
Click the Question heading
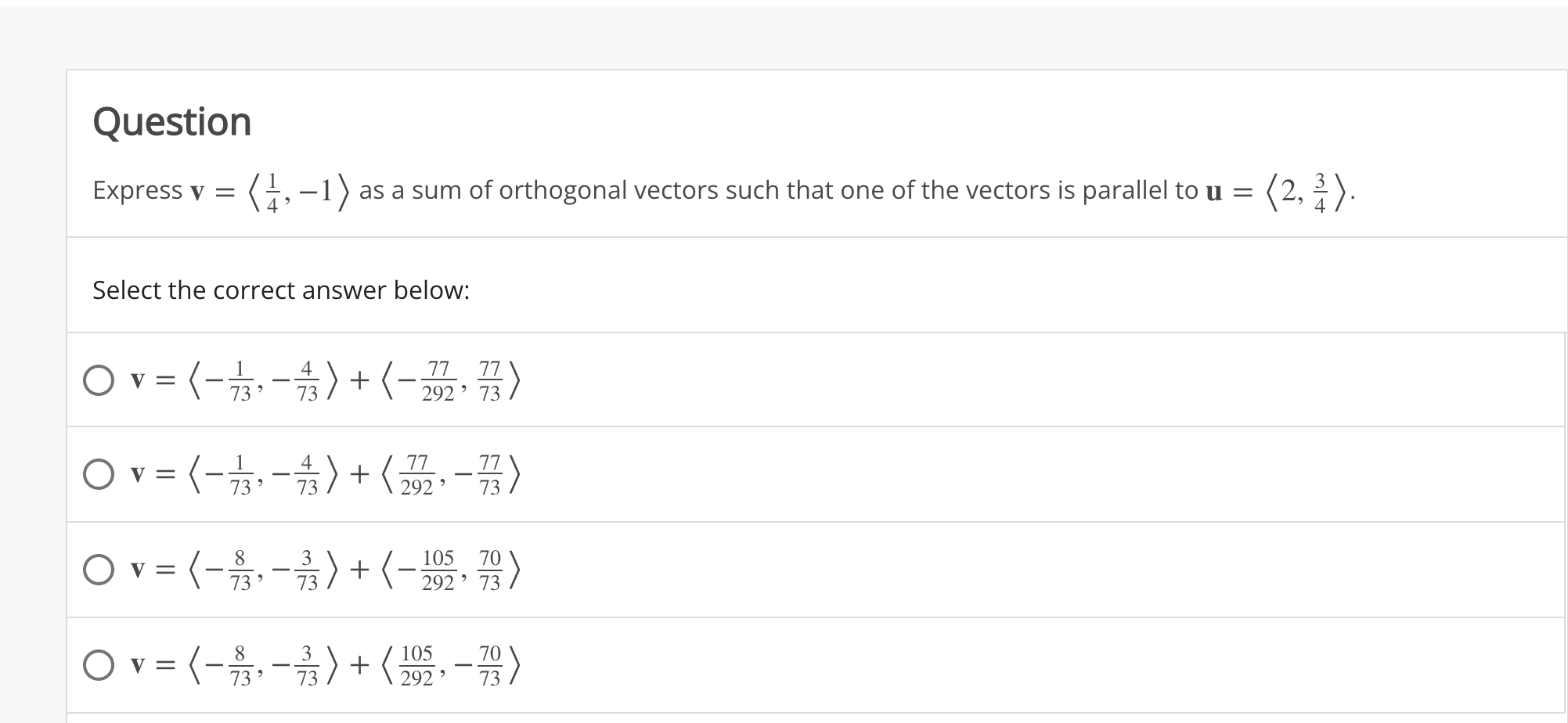pyautogui.click(x=172, y=122)
